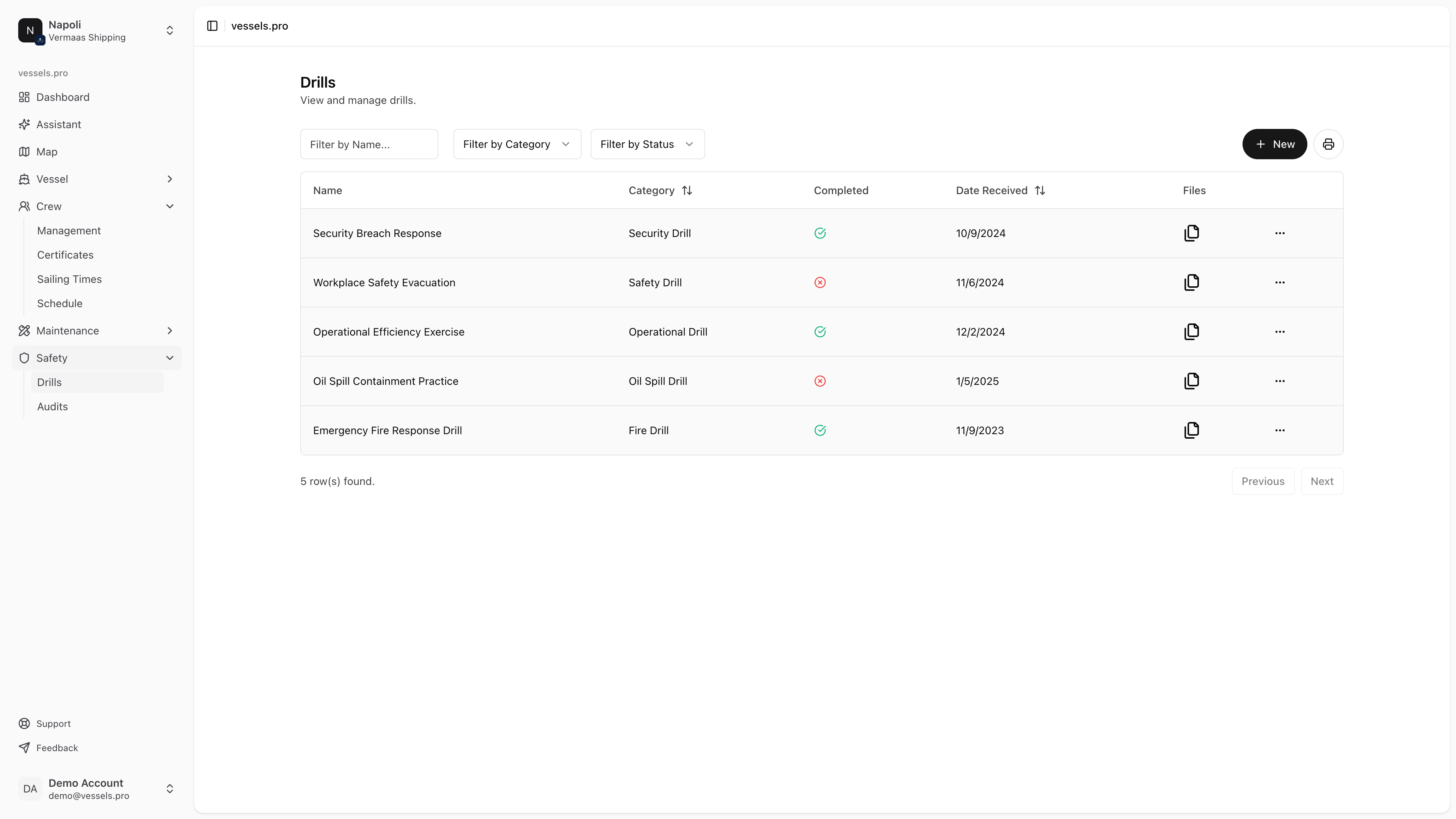1456x819 pixels.
Task: Click the Next pagination button
Action: coord(1322,481)
